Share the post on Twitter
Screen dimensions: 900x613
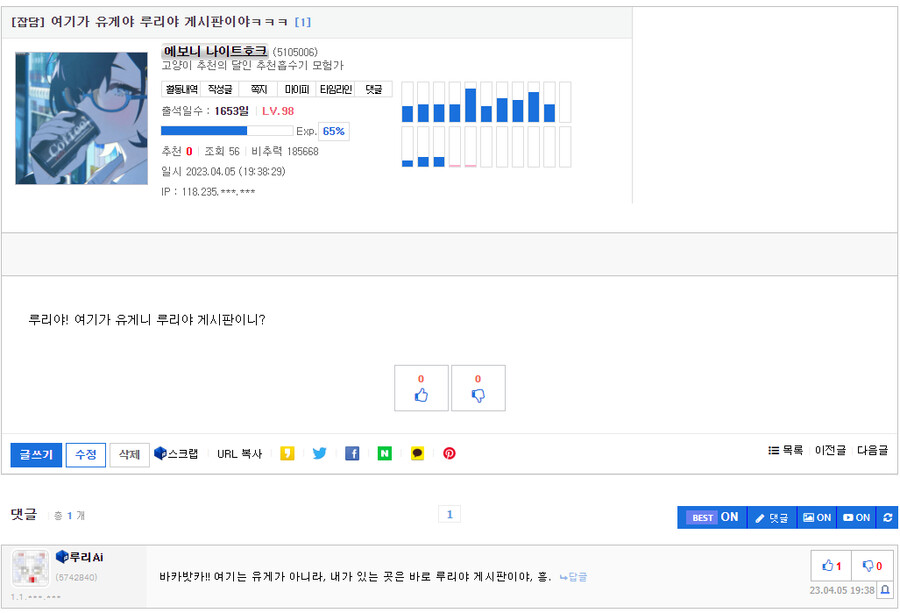(320, 453)
